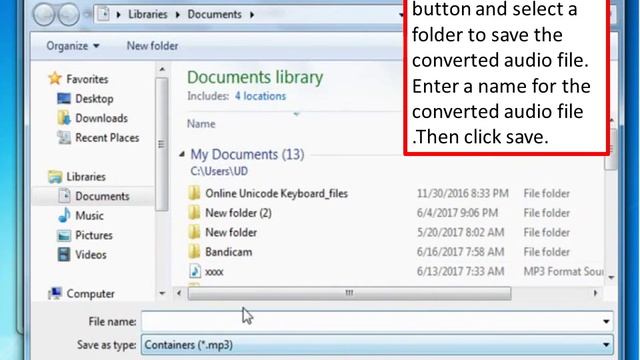Click the New folder (2) folder icon
The width and height of the screenshot is (640, 360).
[x=194, y=212]
